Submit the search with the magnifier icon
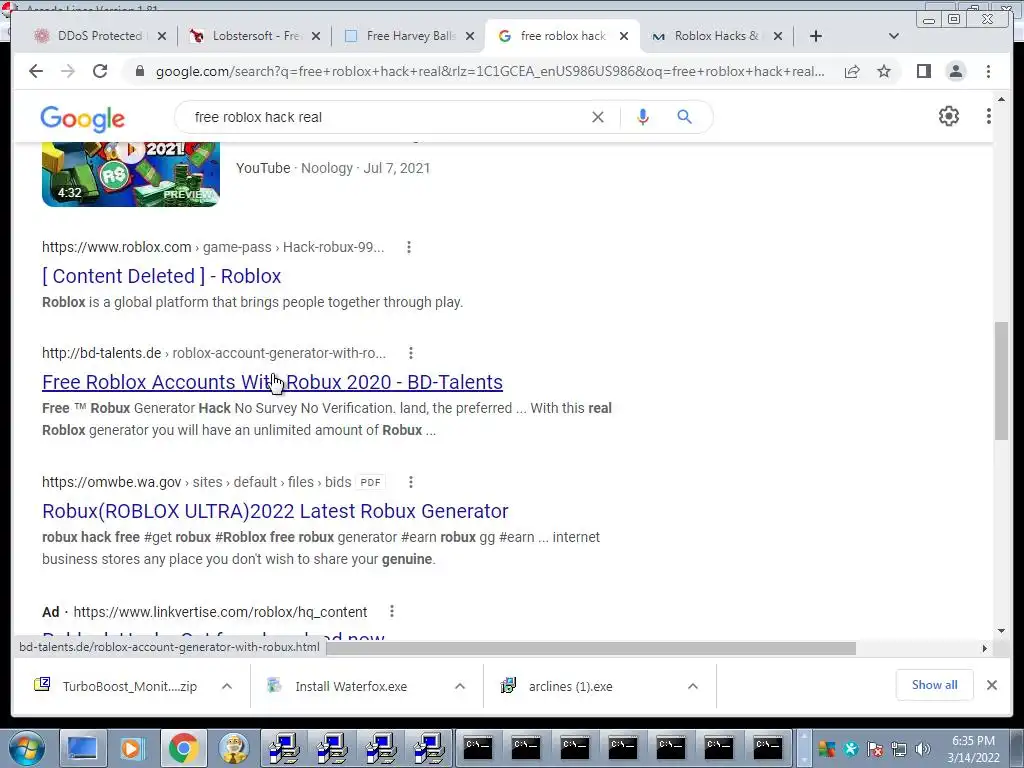 tap(684, 117)
